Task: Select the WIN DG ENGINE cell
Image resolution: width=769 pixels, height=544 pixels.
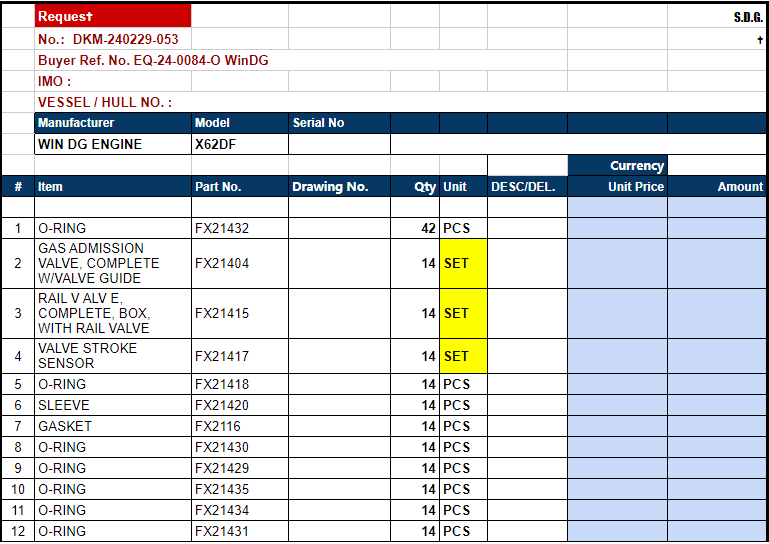Action: [113, 144]
